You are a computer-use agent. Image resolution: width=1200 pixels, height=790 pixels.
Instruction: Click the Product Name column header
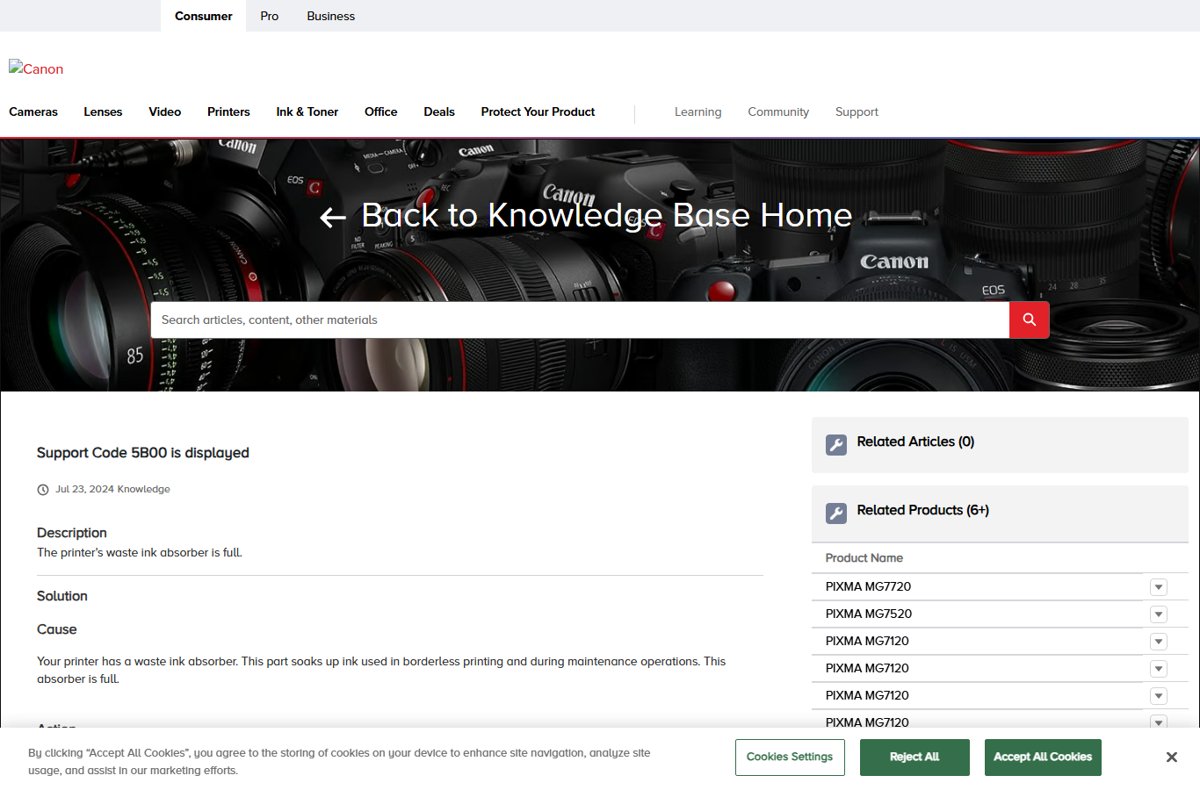tap(864, 558)
